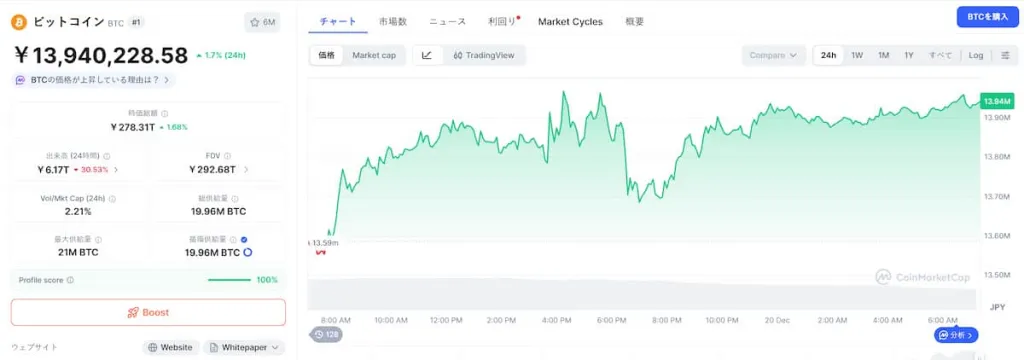Open the 分析 analysis button
Screen dimensions: 1024x360
coord(956,335)
